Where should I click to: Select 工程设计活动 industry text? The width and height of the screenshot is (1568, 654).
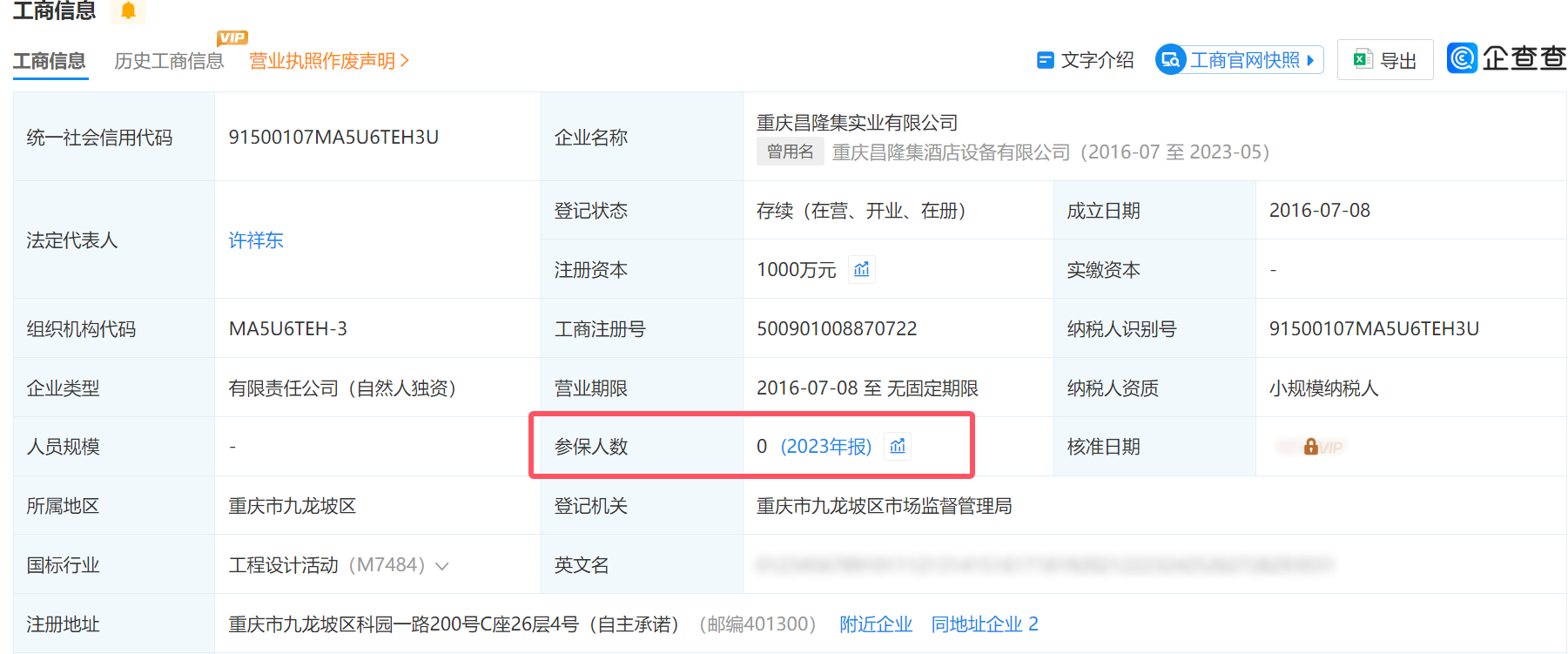[x=283, y=565]
